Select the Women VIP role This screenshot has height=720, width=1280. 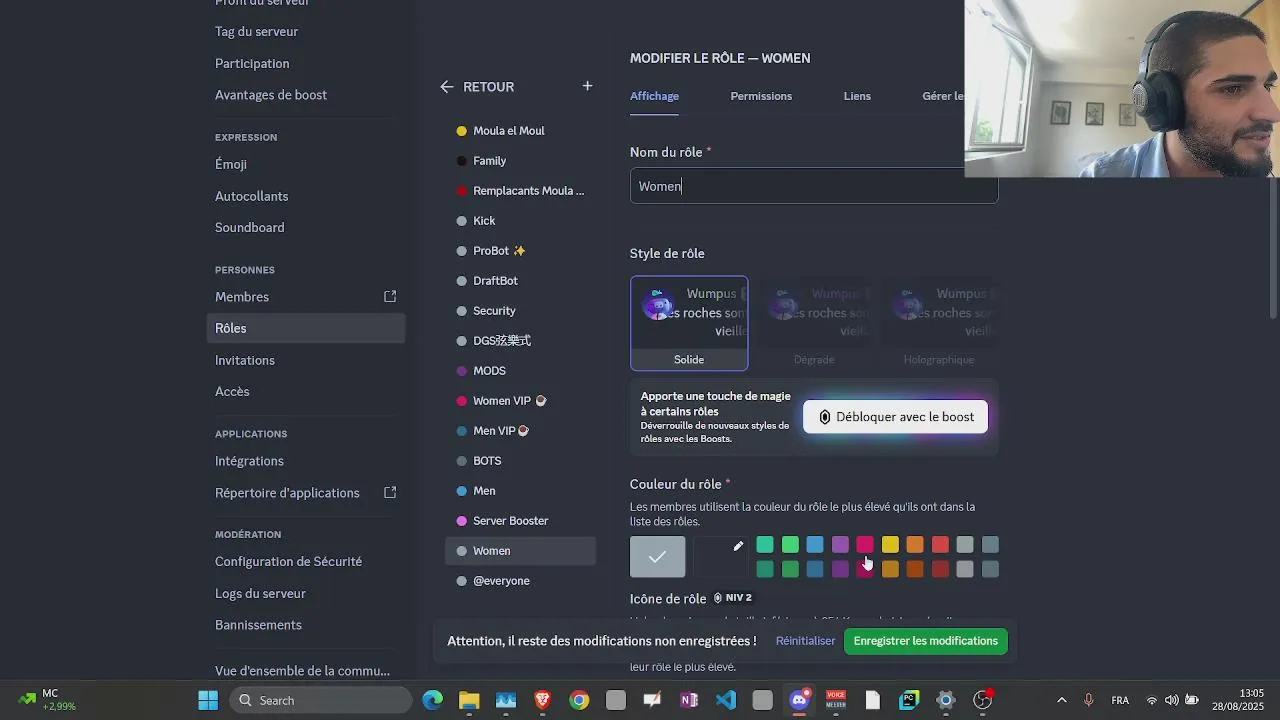coord(520,401)
